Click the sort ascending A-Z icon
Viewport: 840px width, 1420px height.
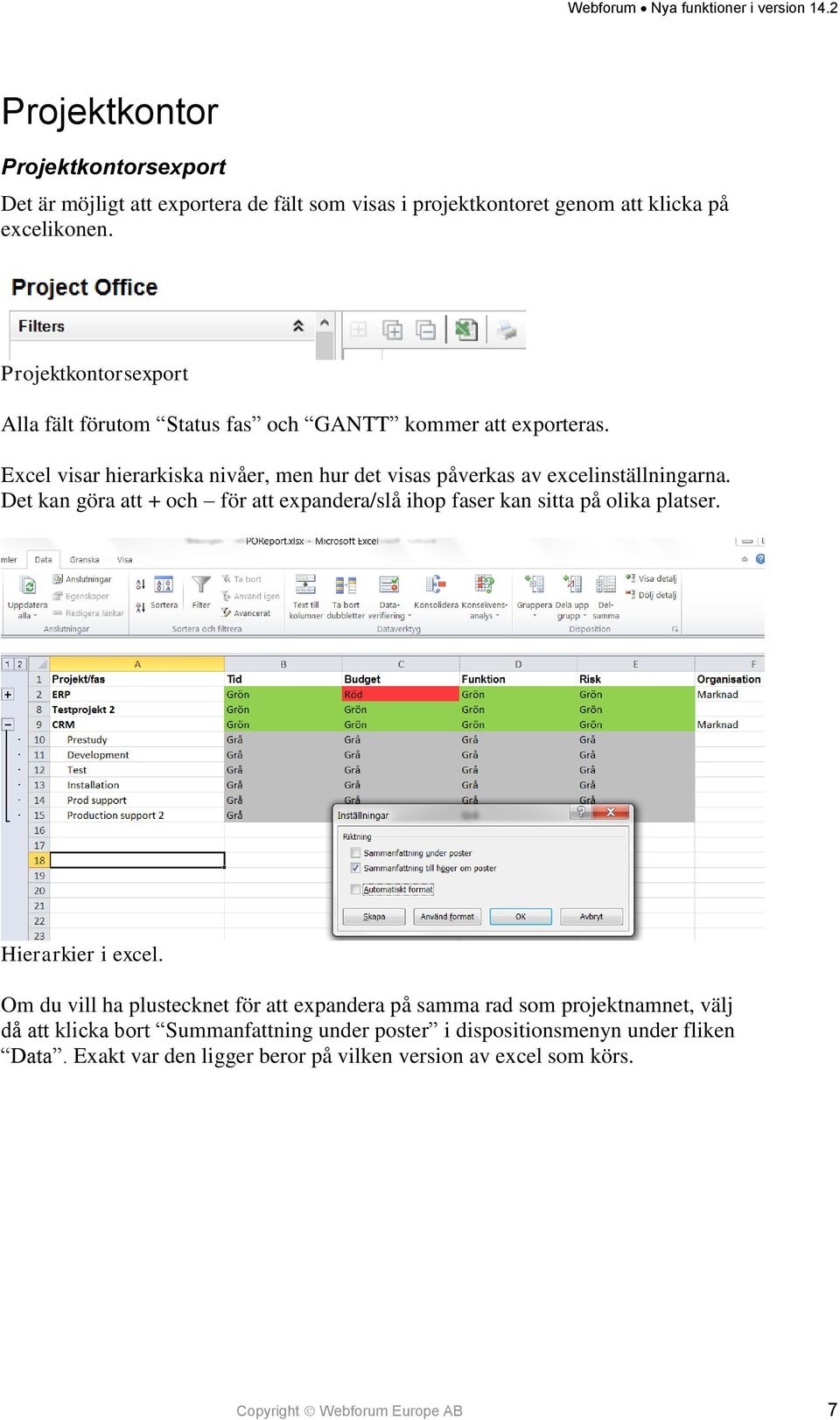140,584
